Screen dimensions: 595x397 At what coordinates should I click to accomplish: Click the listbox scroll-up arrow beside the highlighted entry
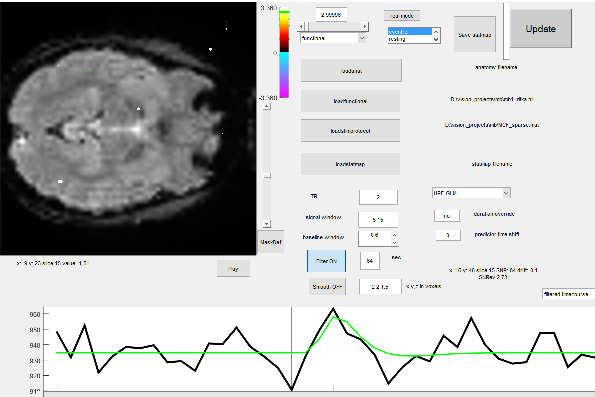[x=436, y=32]
